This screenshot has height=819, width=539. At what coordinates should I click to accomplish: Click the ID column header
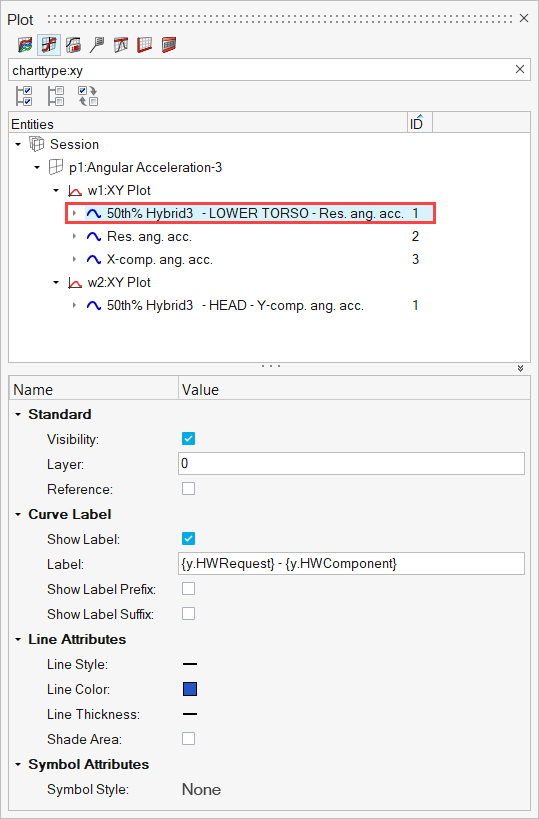(x=416, y=124)
